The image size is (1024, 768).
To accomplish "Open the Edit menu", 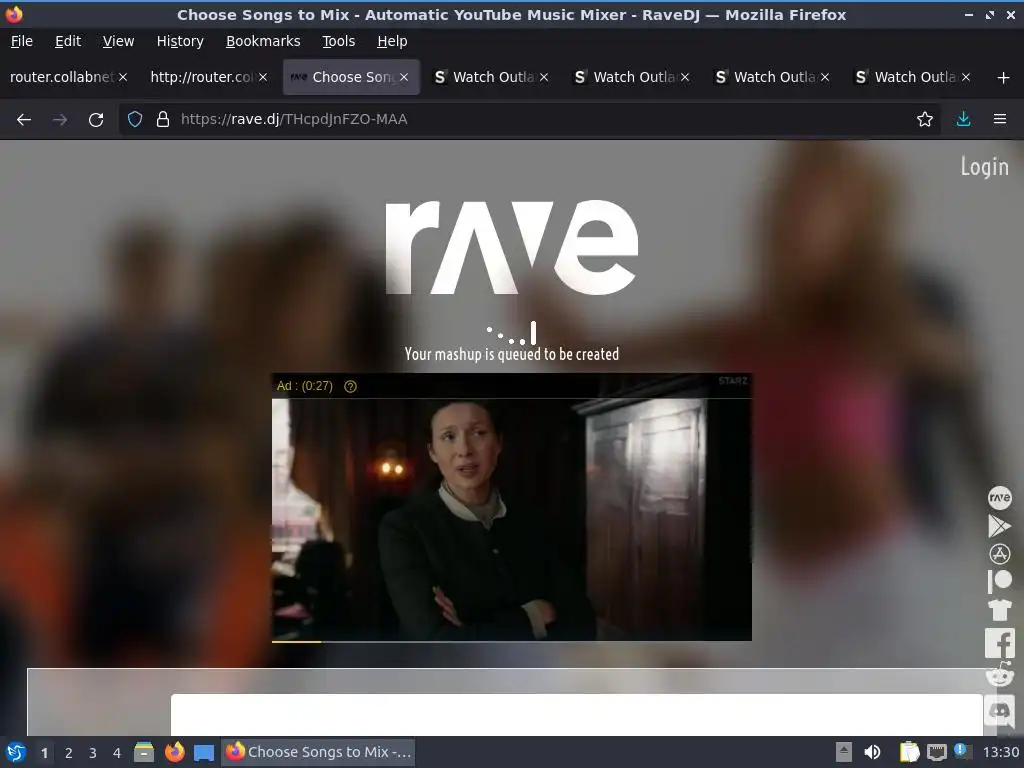I will [x=68, y=41].
